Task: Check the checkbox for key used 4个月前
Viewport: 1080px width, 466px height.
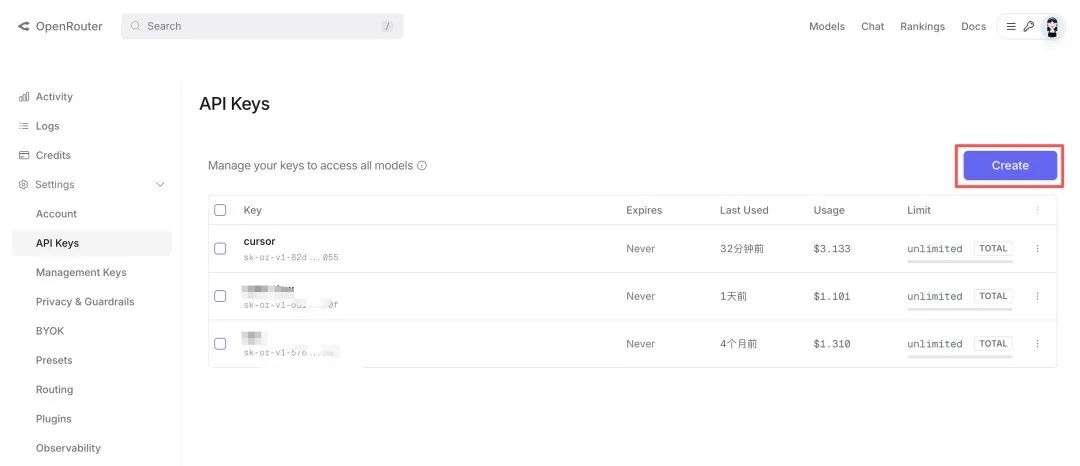Action: tap(220, 343)
